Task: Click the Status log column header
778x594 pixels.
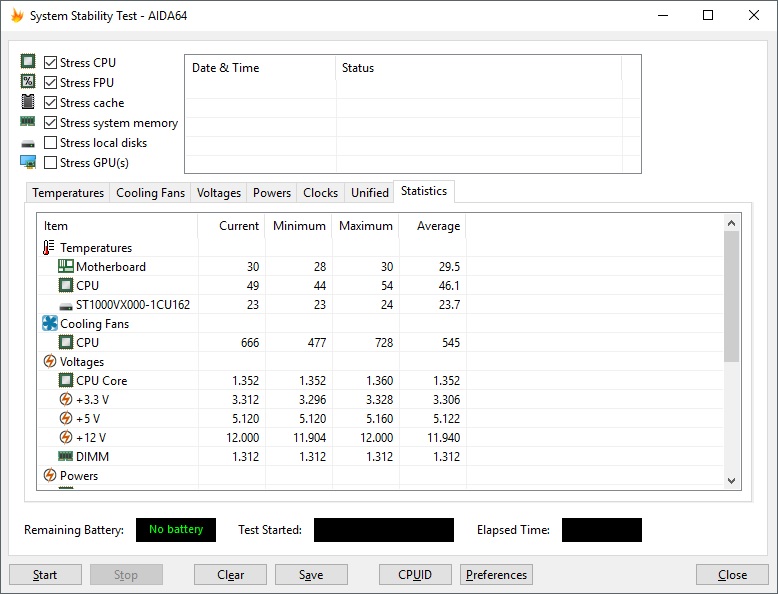Action: [479, 68]
